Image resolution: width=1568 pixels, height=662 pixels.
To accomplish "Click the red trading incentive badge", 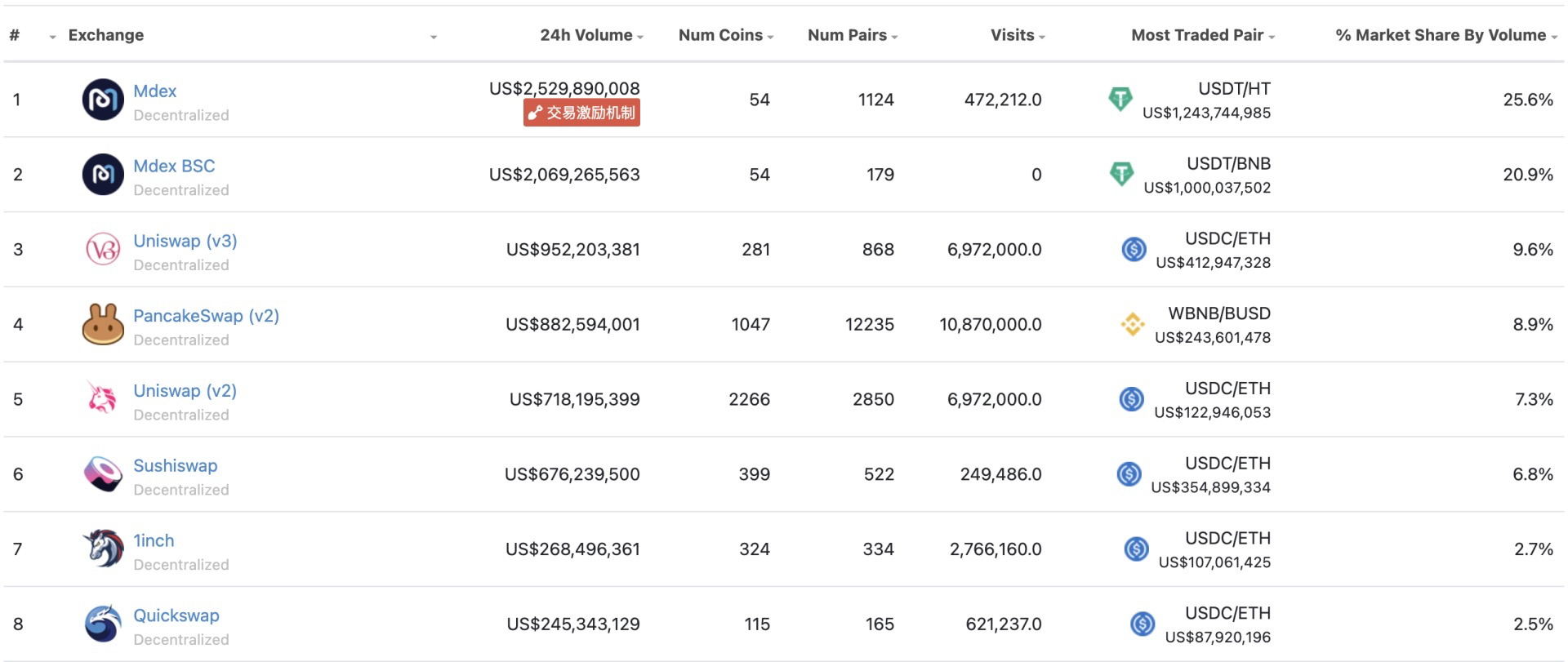I will (581, 113).
